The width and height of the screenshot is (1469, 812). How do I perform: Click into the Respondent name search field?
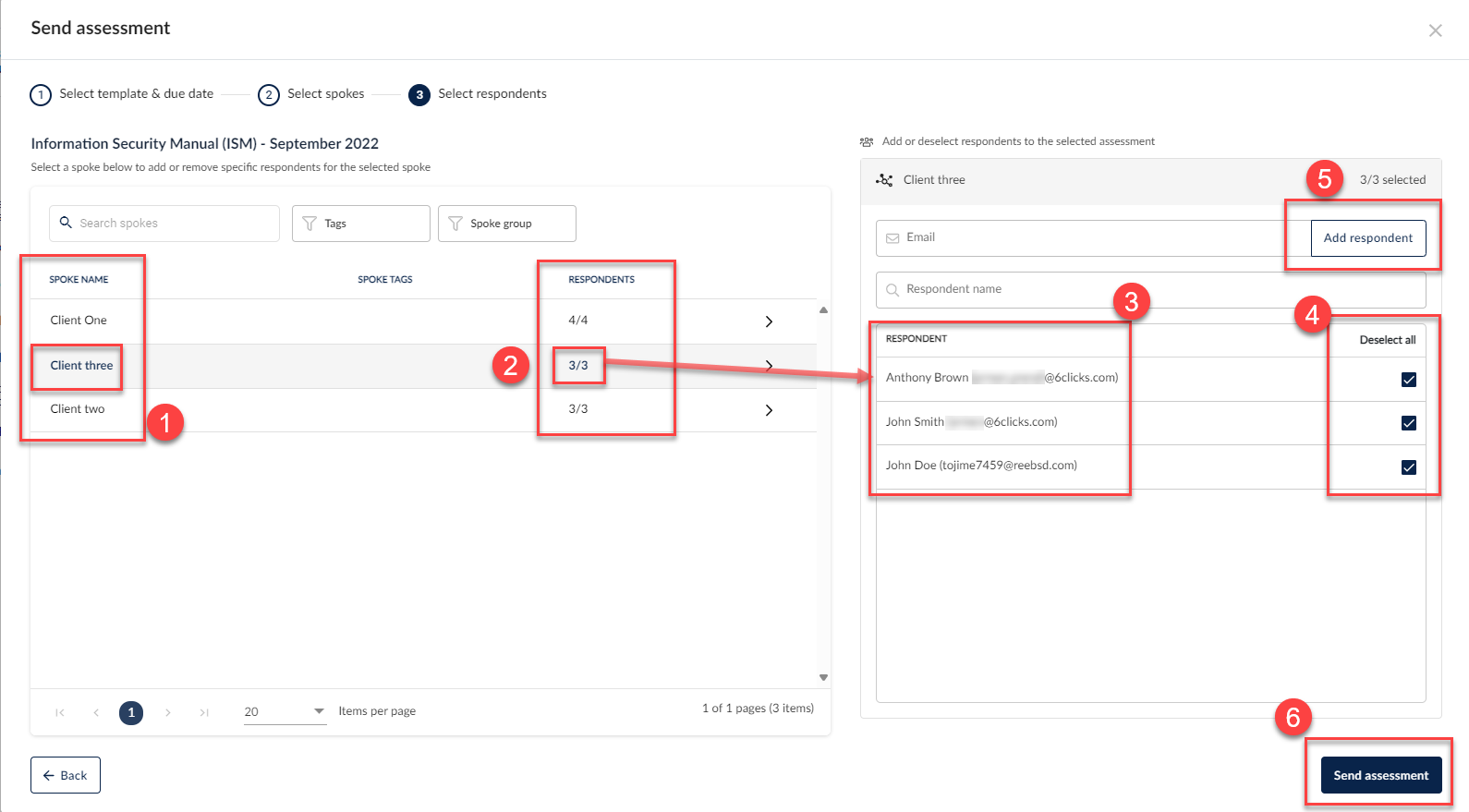(x=1150, y=290)
